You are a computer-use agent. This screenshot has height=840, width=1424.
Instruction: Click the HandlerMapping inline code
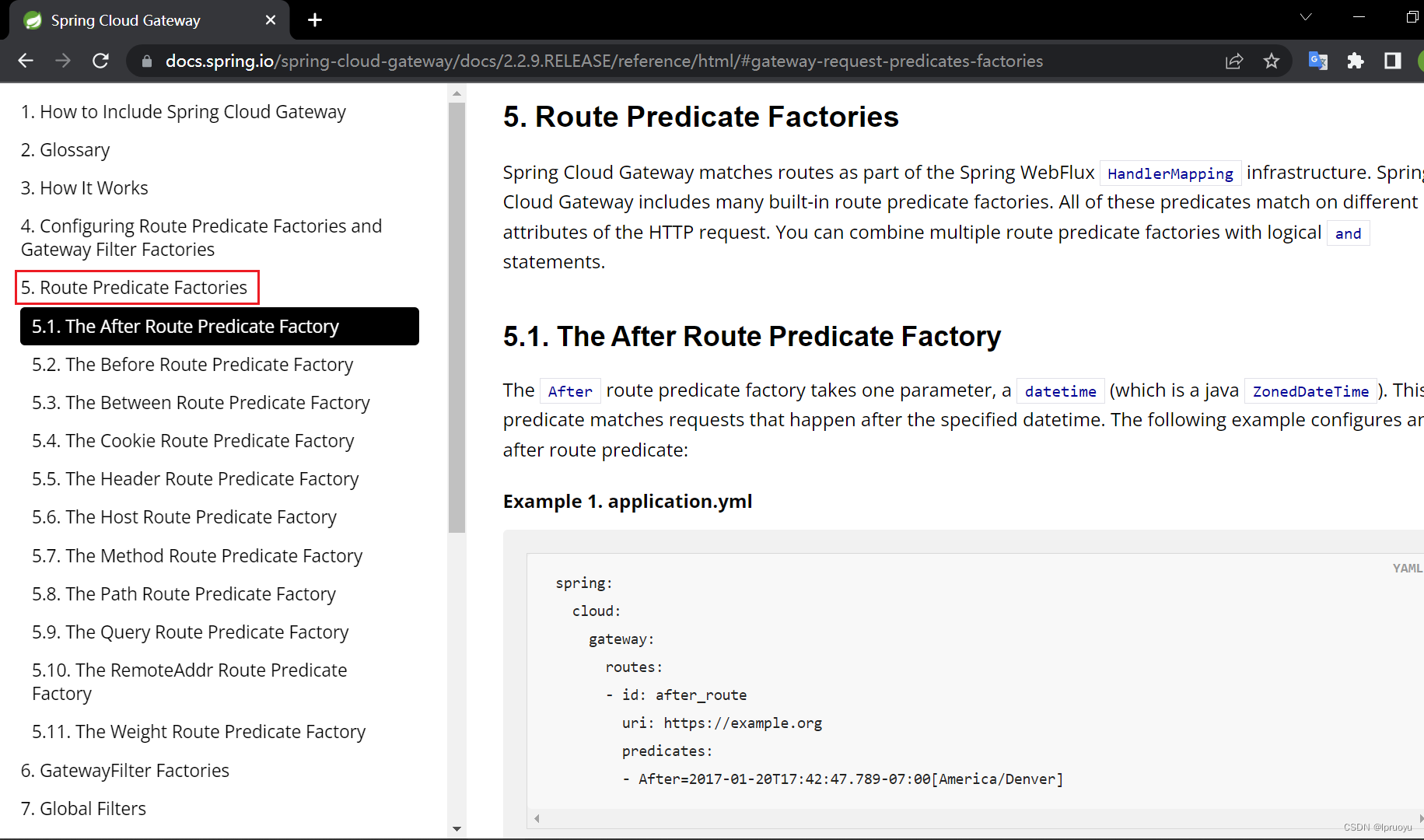pyautogui.click(x=1170, y=173)
